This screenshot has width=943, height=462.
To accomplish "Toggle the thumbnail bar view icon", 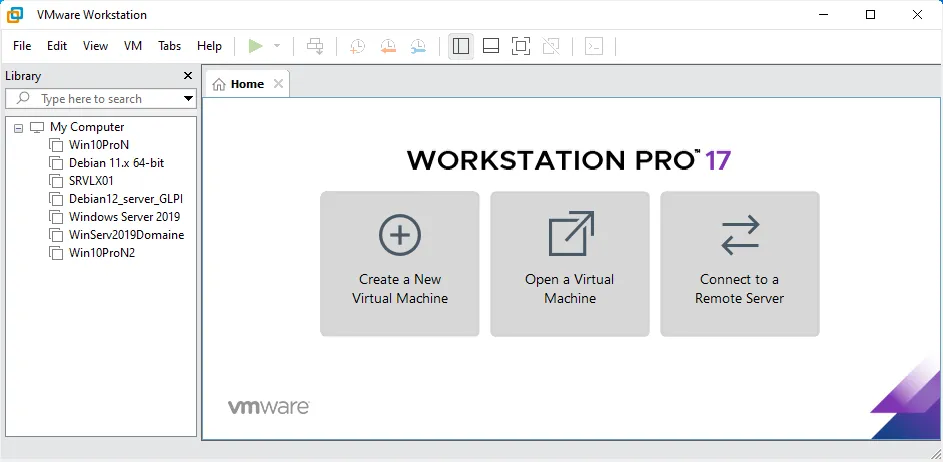I will click(491, 46).
